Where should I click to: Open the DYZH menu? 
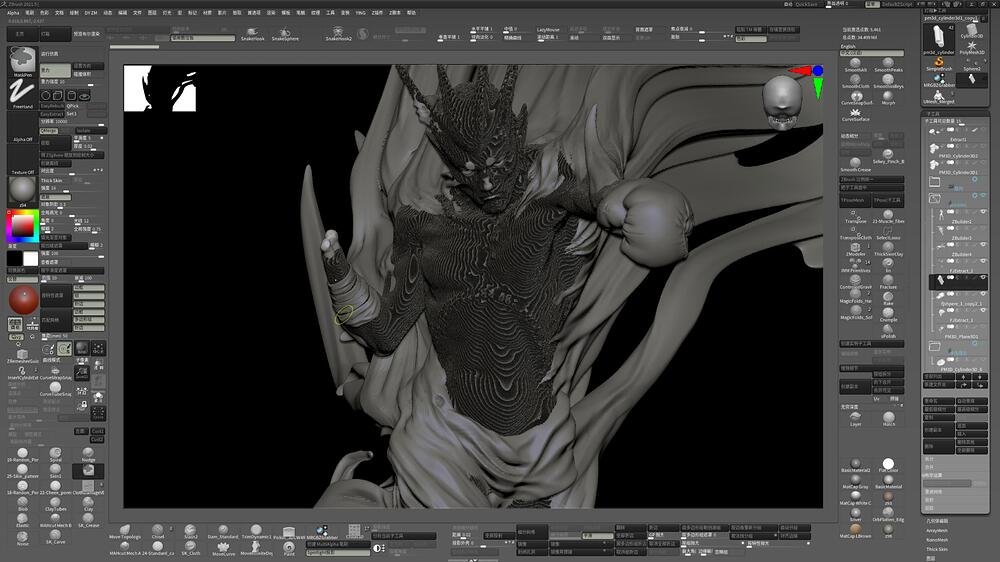(x=91, y=13)
